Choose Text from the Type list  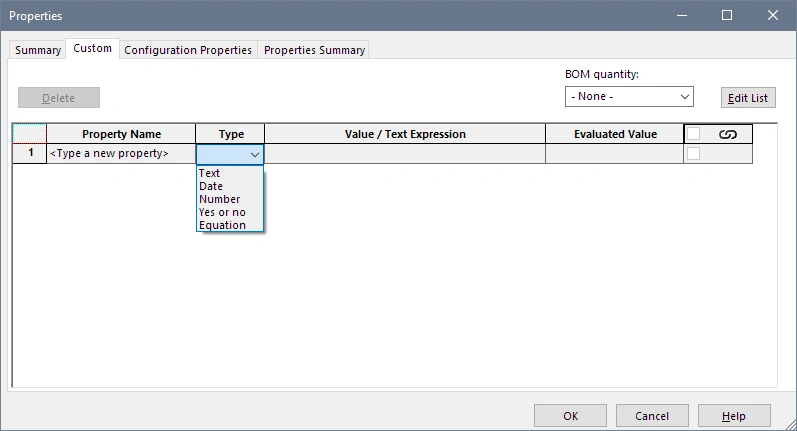pyautogui.click(x=209, y=173)
